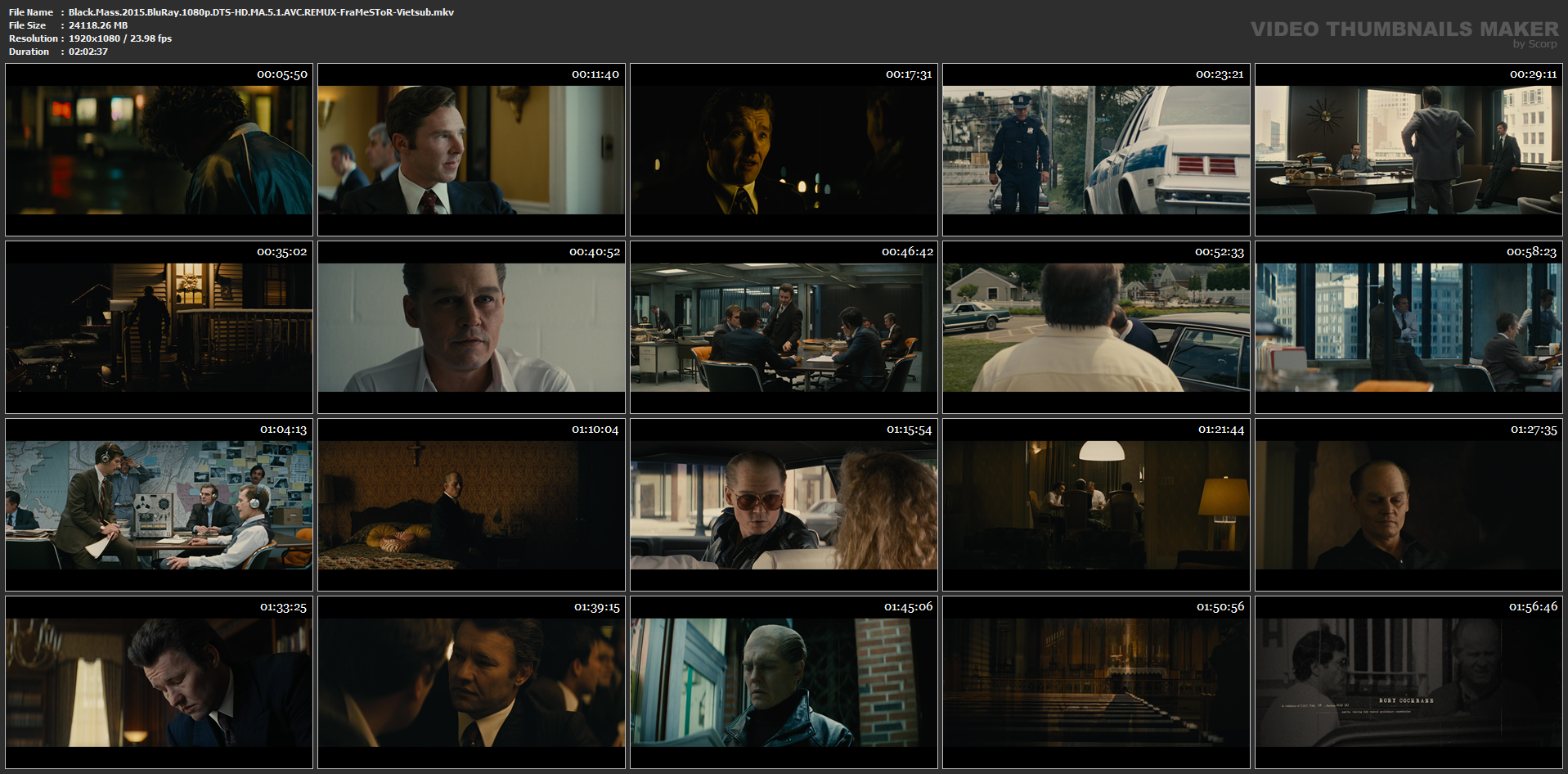
Task: Click the timestamp label 00:05:50
Action: pyautogui.click(x=282, y=74)
